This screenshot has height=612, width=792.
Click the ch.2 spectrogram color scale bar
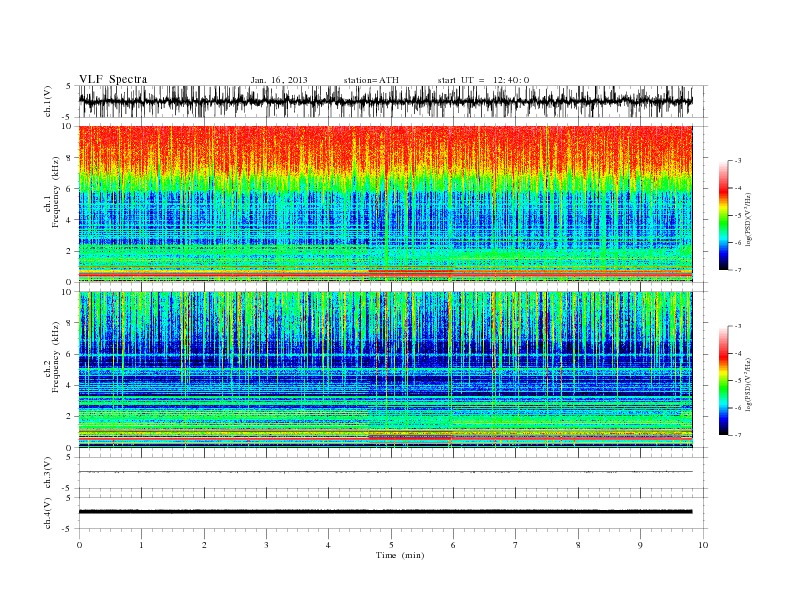723,381
